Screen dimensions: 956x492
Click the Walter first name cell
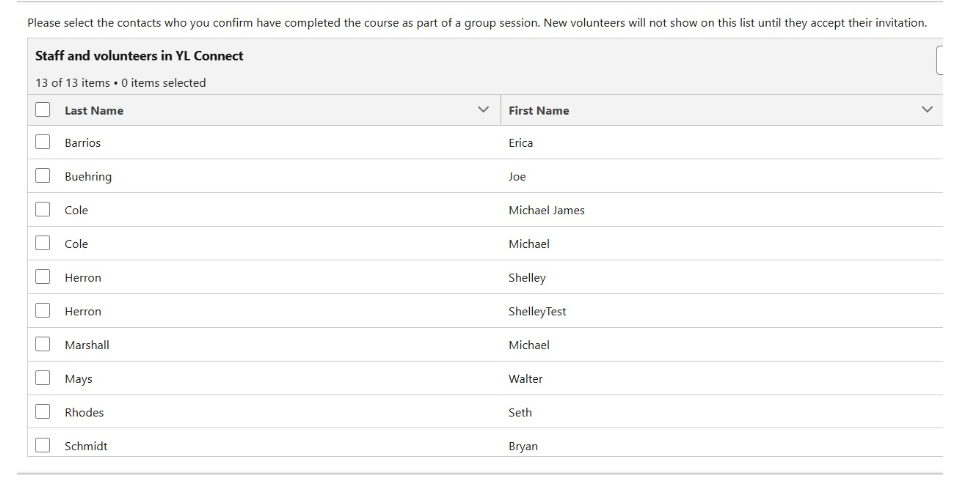525,379
